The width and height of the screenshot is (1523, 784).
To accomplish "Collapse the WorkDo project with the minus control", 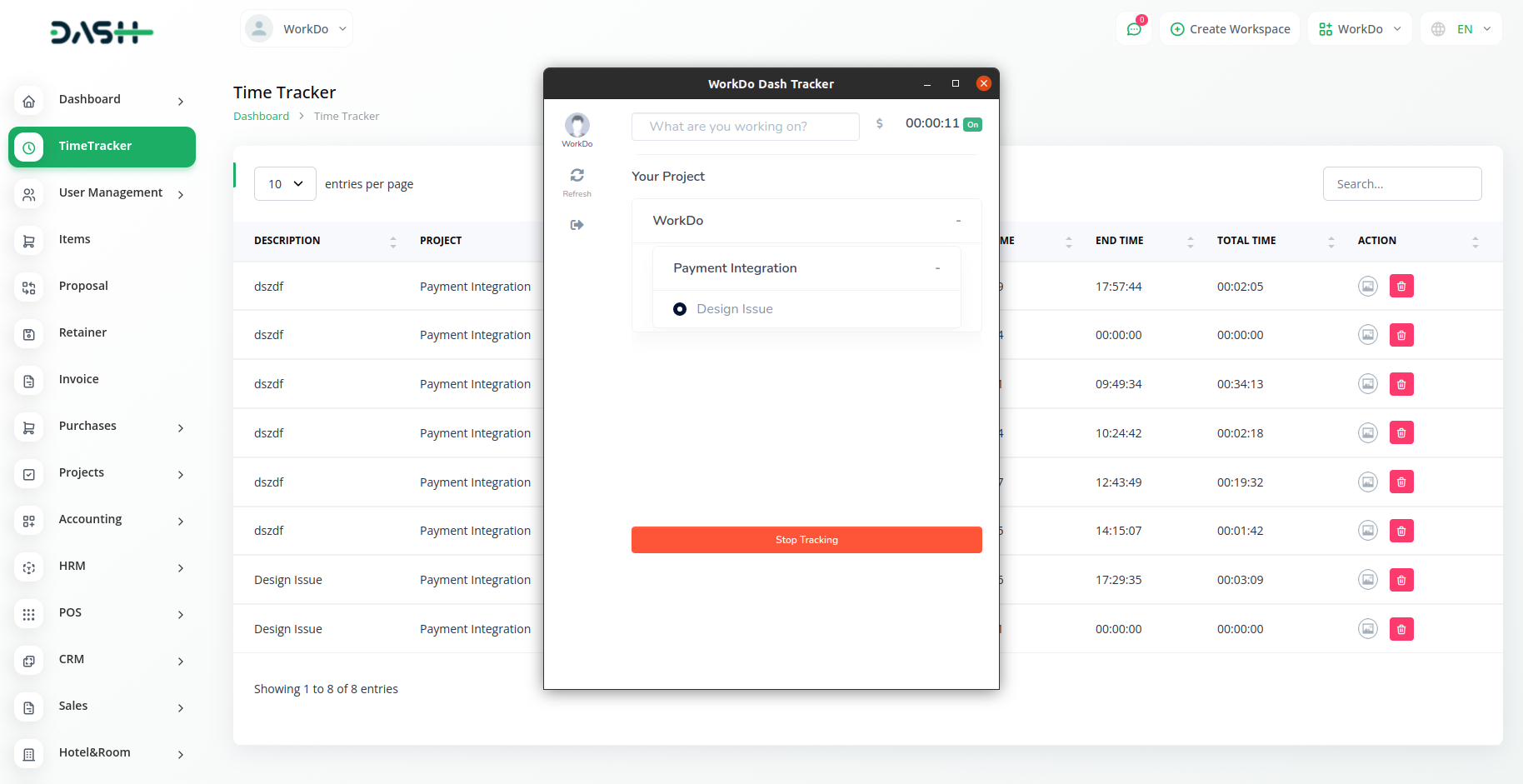I will click(957, 220).
